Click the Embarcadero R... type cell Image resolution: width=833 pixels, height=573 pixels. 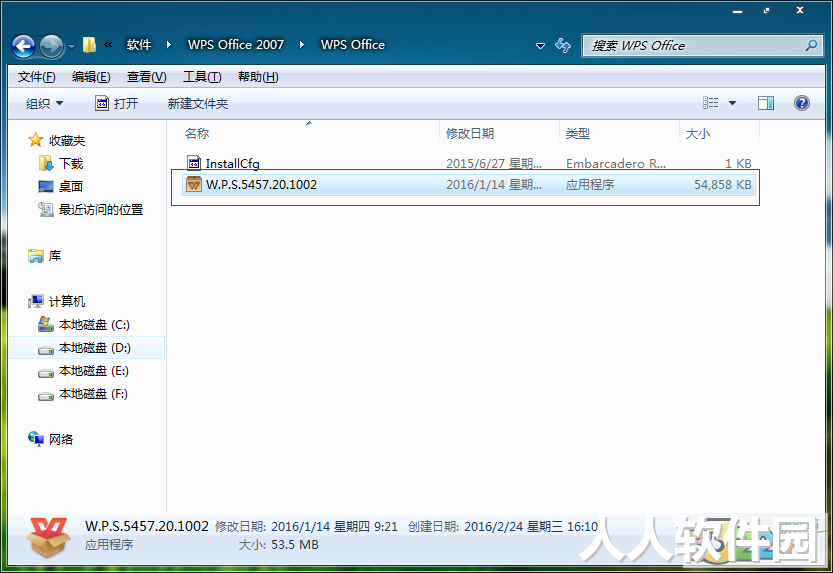tap(616, 164)
